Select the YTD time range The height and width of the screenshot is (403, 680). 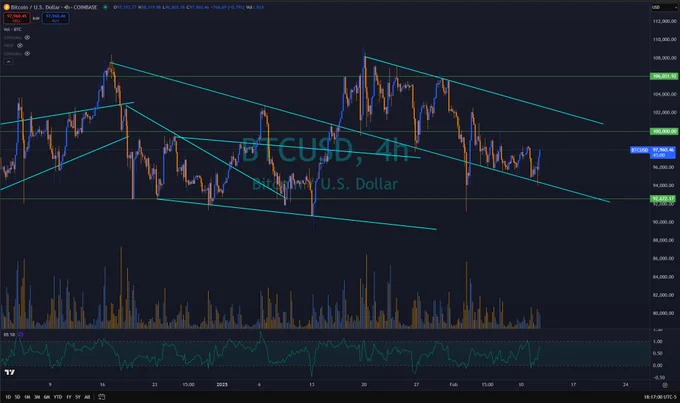tap(58, 397)
